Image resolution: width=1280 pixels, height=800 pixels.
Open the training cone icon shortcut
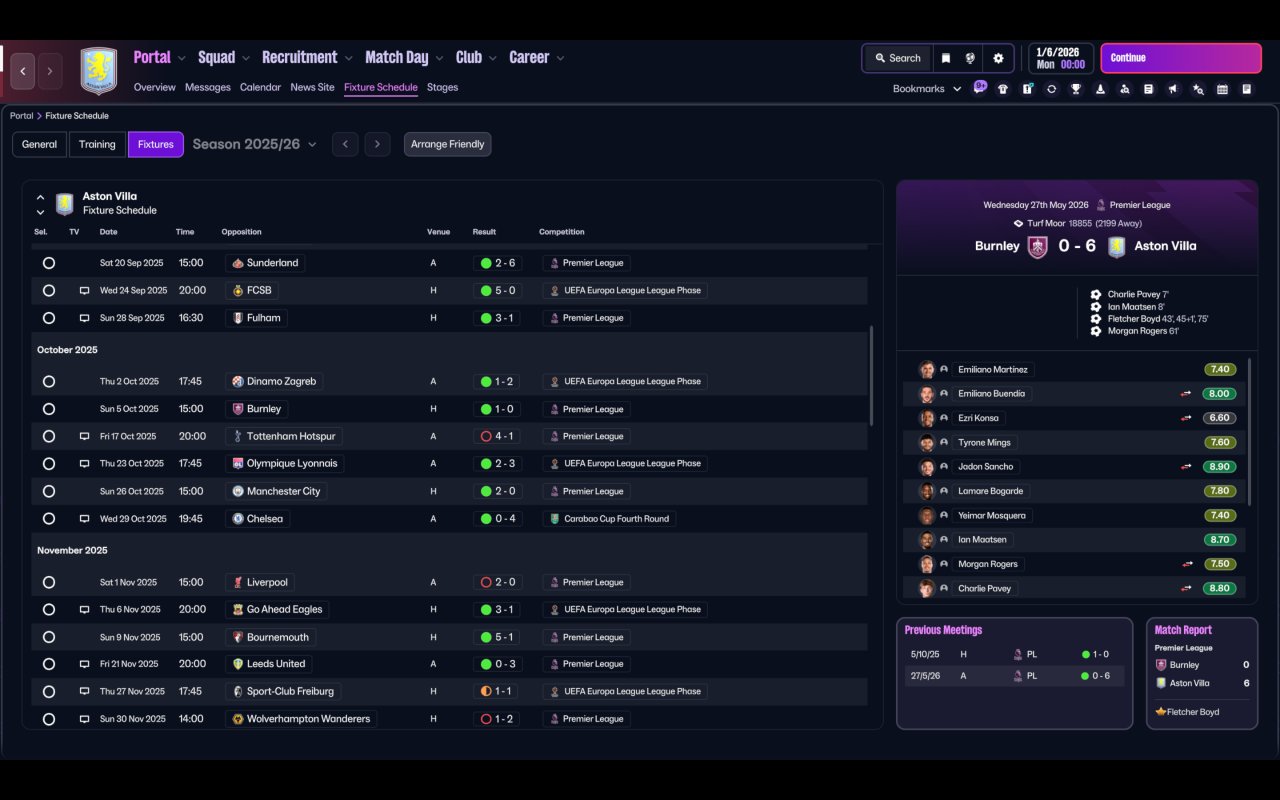click(1100, 89)
